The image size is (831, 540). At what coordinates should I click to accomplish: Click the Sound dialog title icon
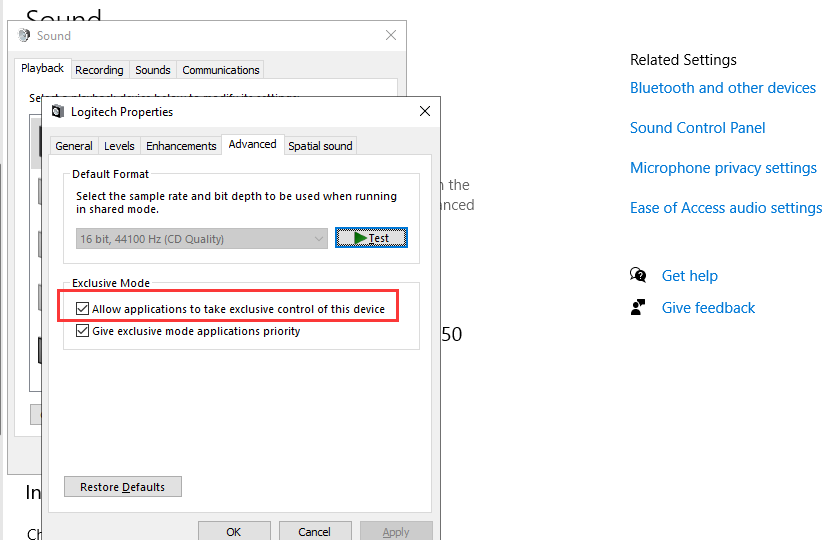point(24,36)
